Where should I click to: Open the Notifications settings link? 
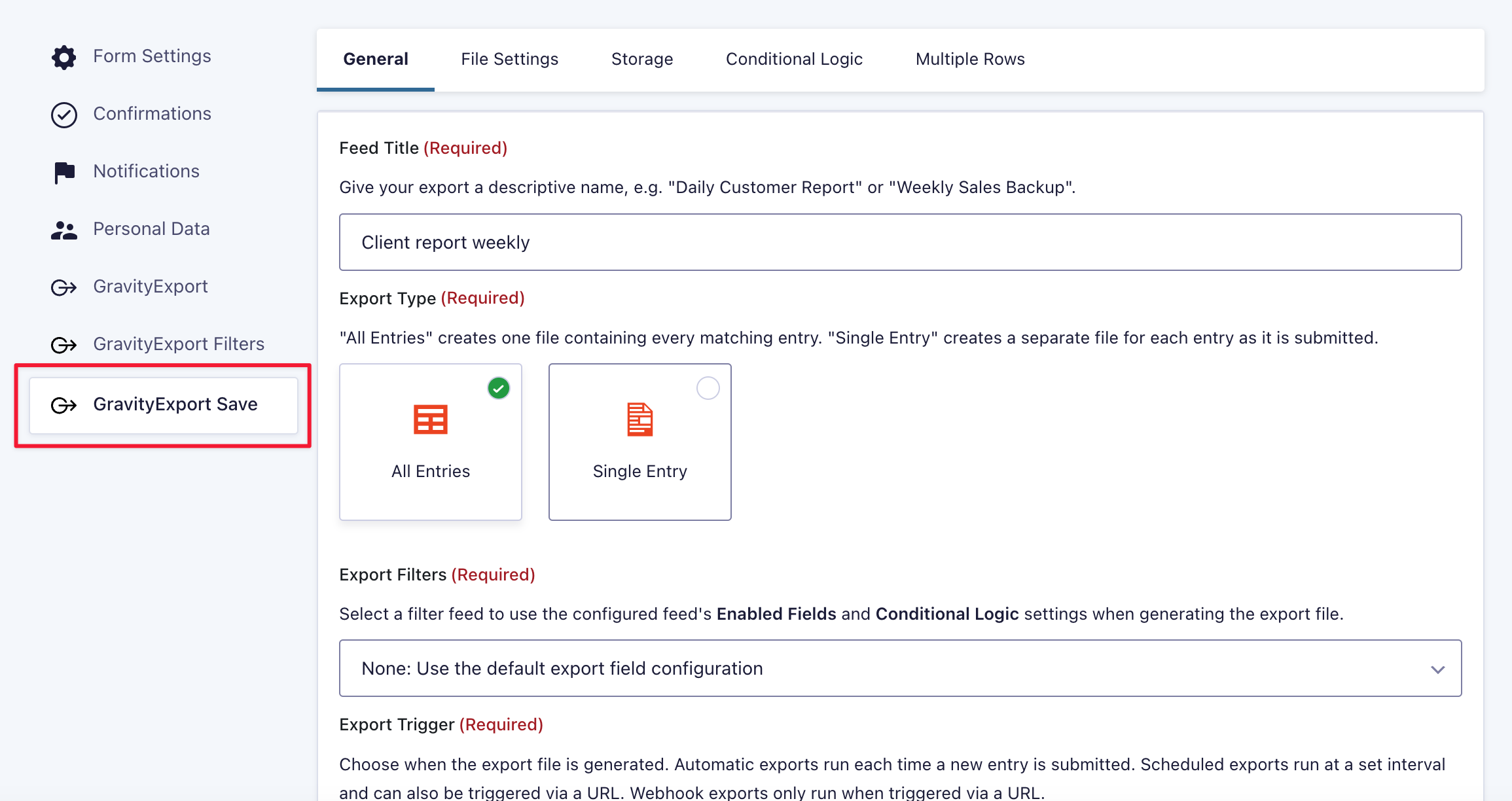pyautogui.click(x=146, y=171)
